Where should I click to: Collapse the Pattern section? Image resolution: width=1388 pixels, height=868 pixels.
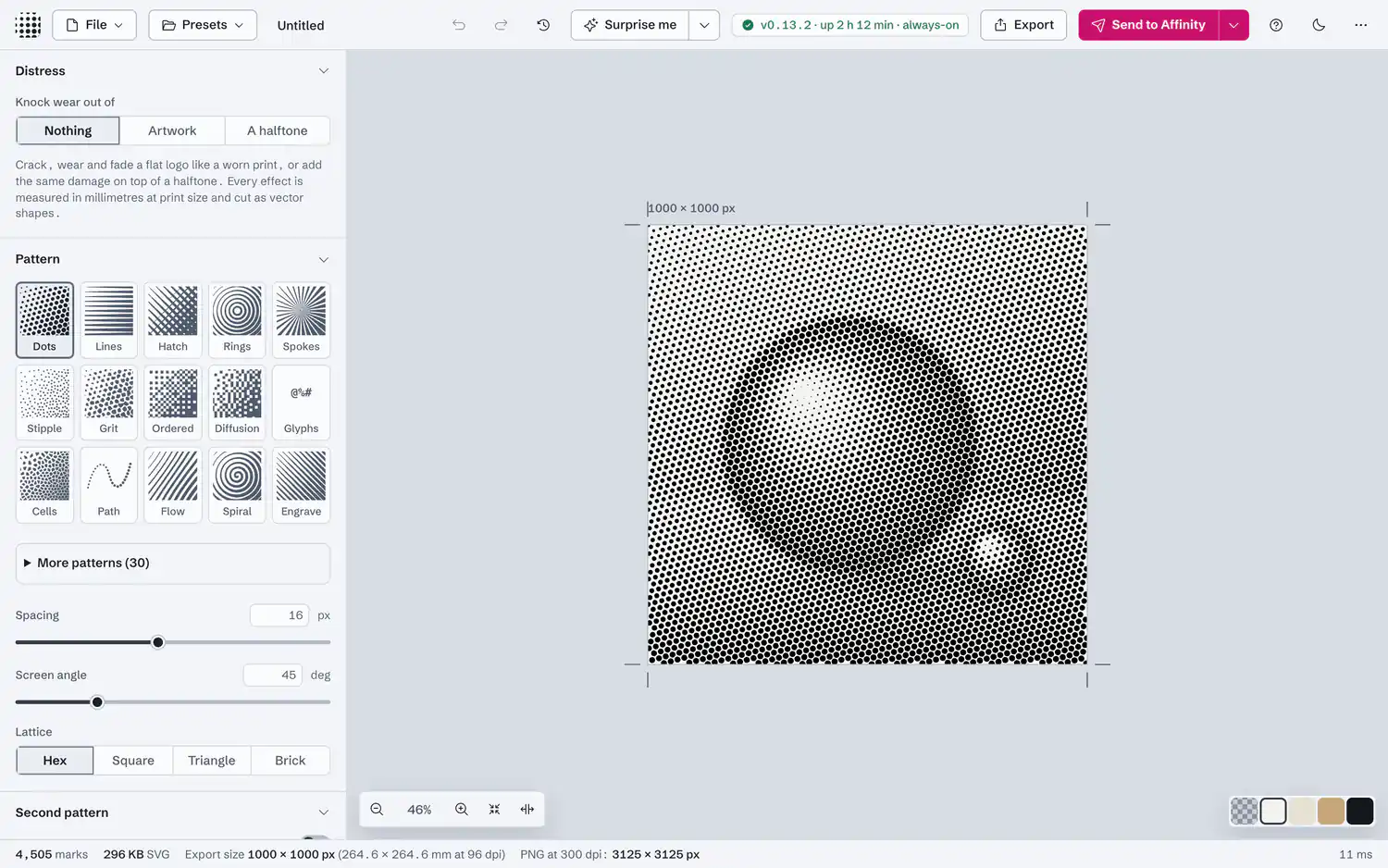click(x=324, y=260)
